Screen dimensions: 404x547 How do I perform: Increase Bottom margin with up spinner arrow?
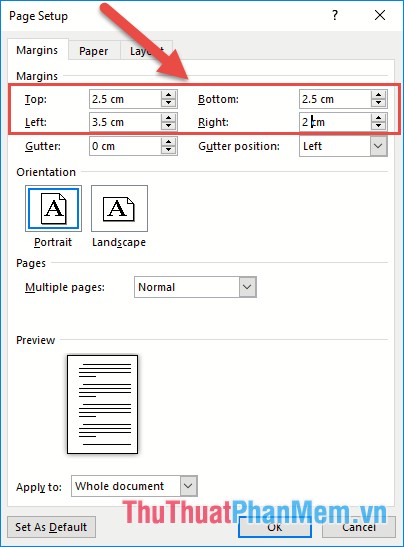click(x=379, y=95)
